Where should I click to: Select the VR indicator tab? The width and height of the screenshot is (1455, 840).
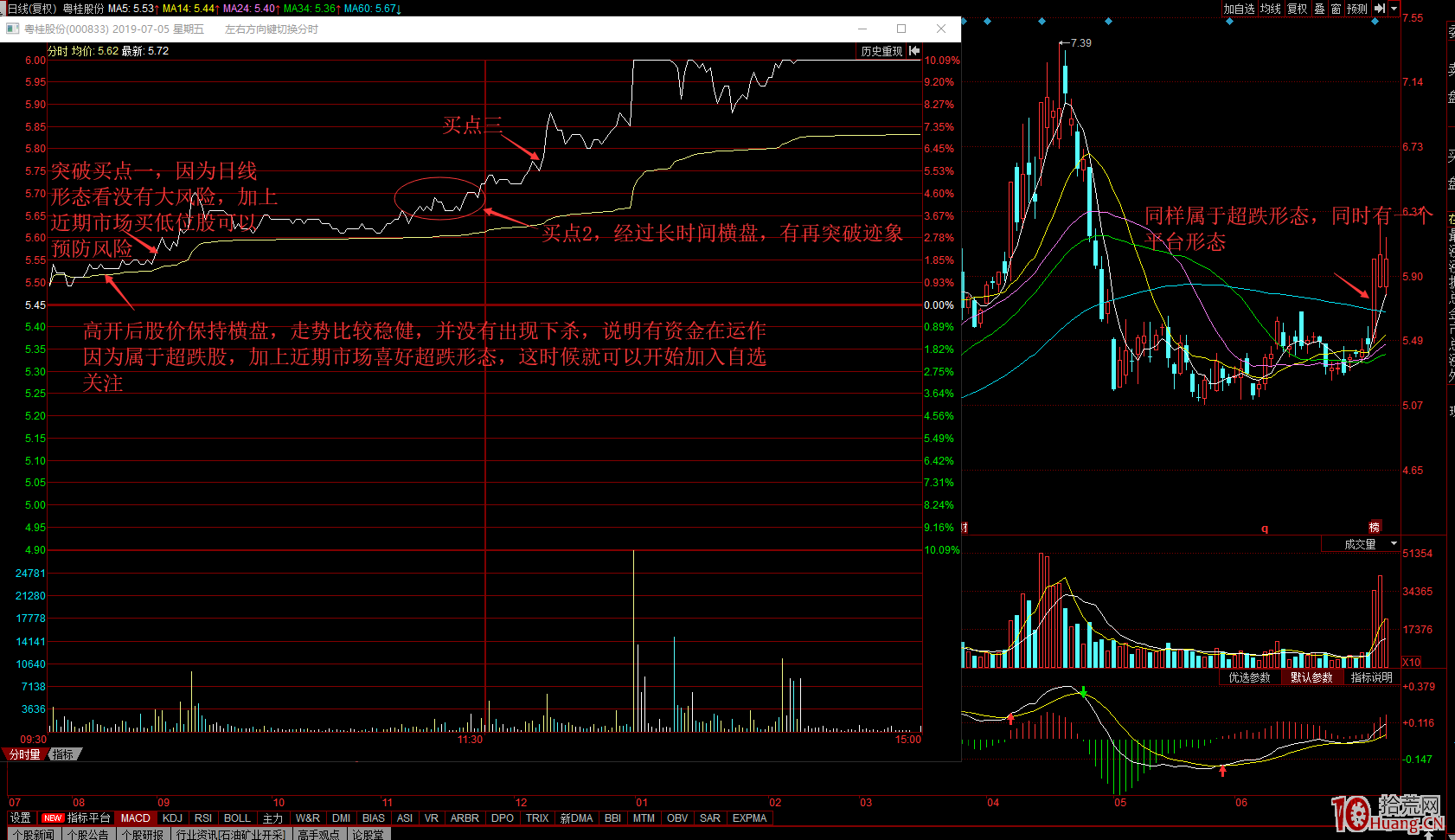point(431,818)
